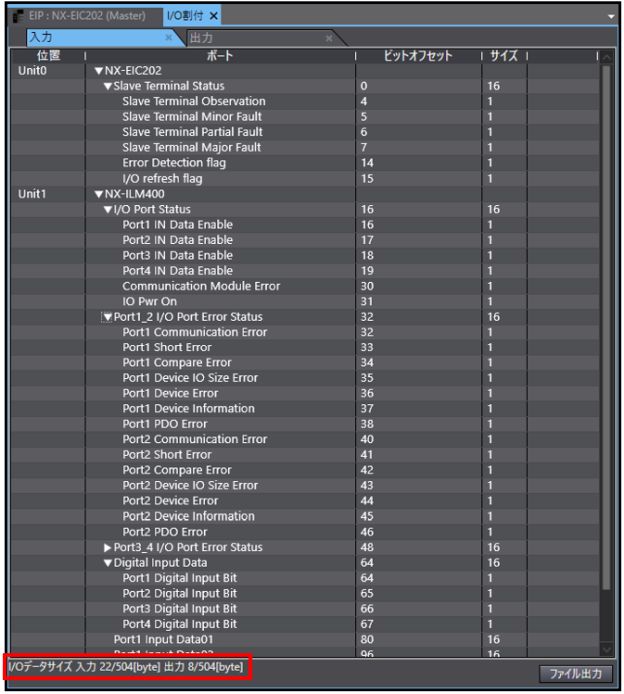Select Port2 Digital Input Bit
The image size is (624, 694).
click(x=305, y=594)
